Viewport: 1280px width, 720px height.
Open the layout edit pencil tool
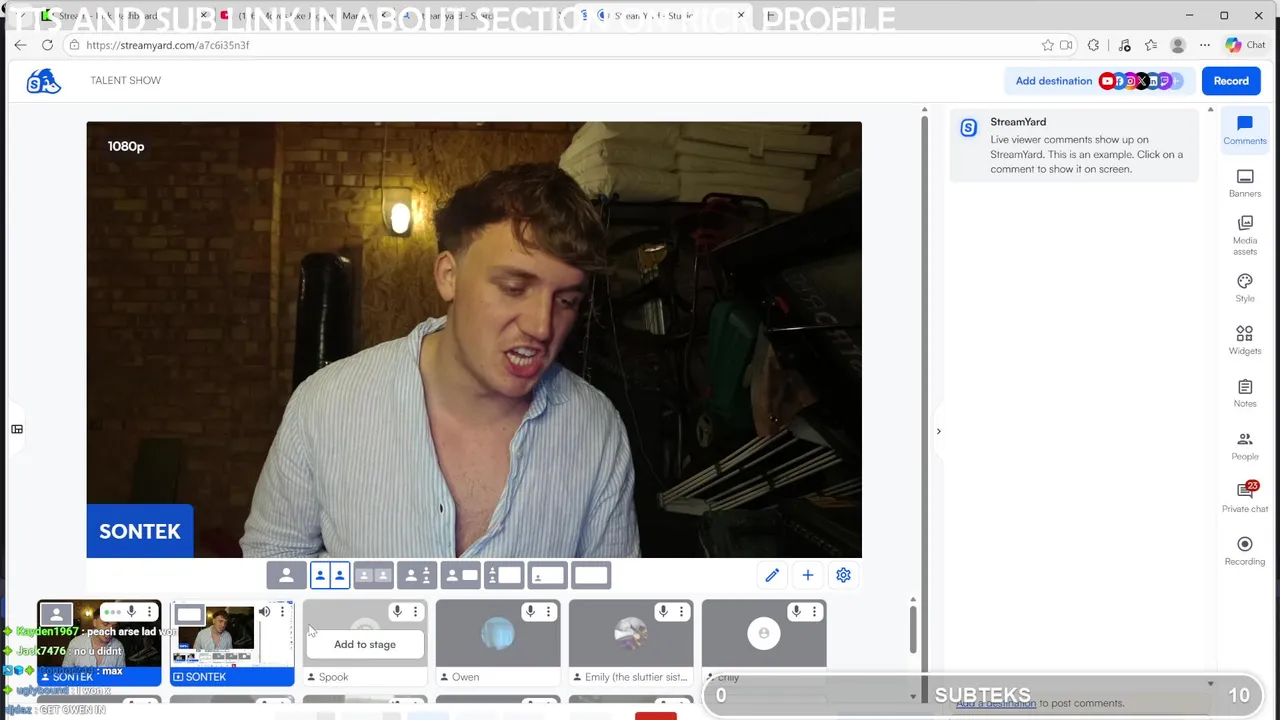point(772,575)
